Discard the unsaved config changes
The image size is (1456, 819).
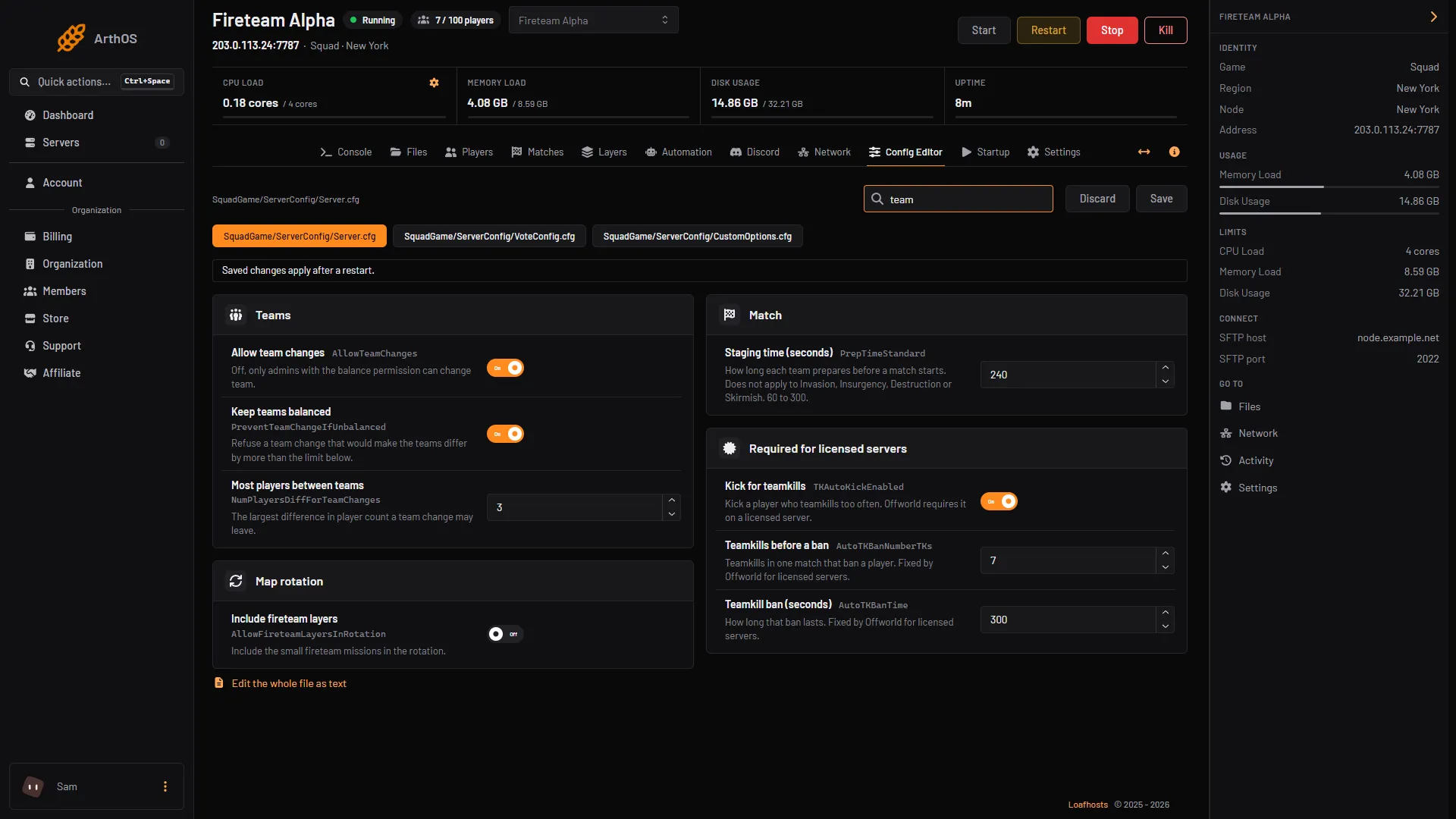click(x=1097, y=199)
